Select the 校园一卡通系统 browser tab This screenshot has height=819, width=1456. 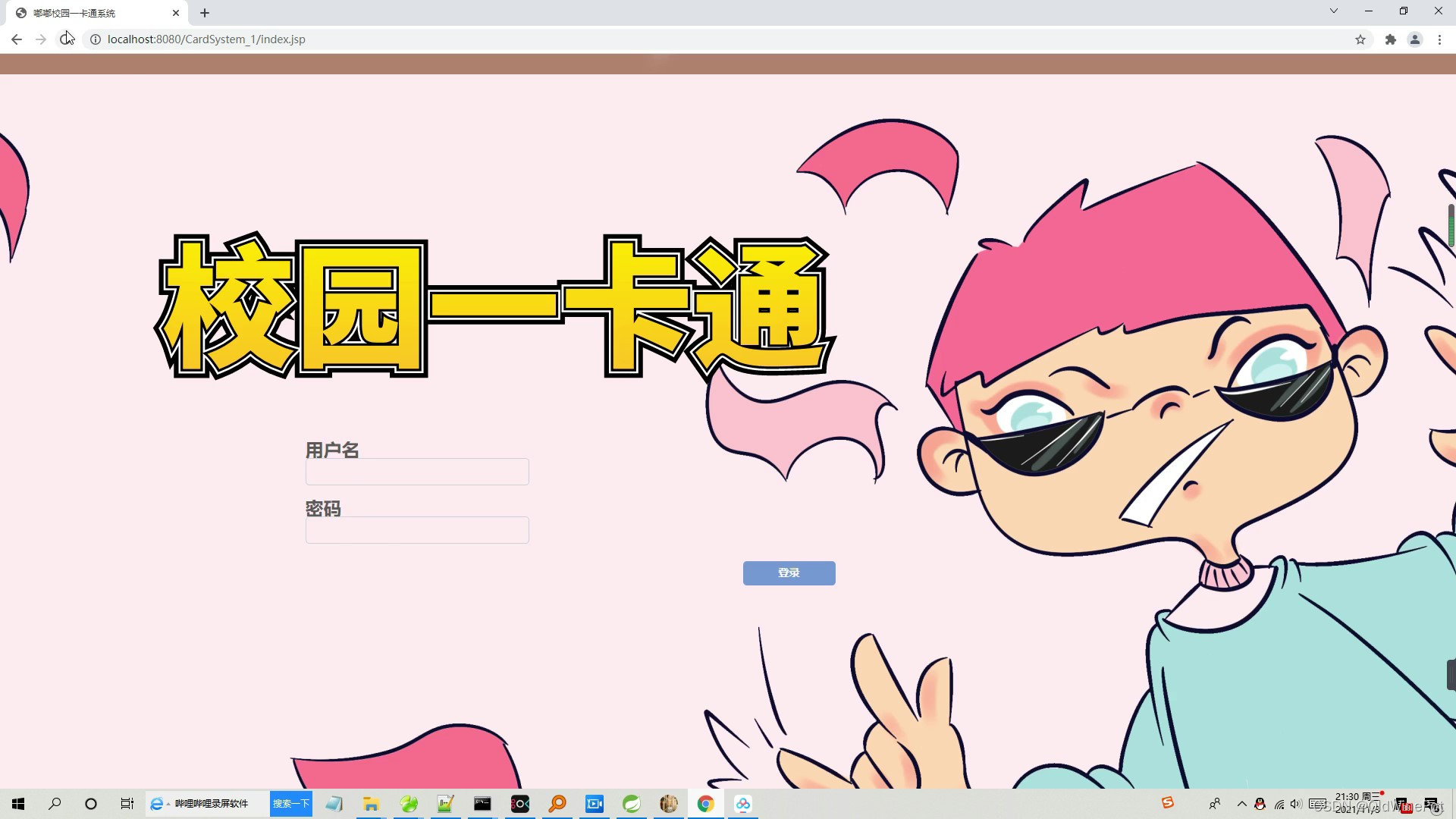91,13
